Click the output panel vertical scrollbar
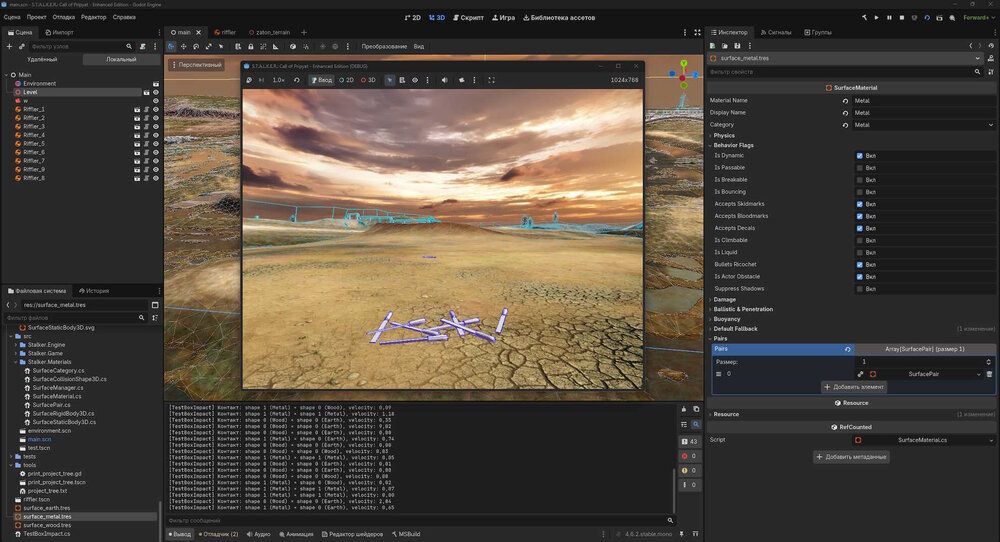 (x=674, y=489)
